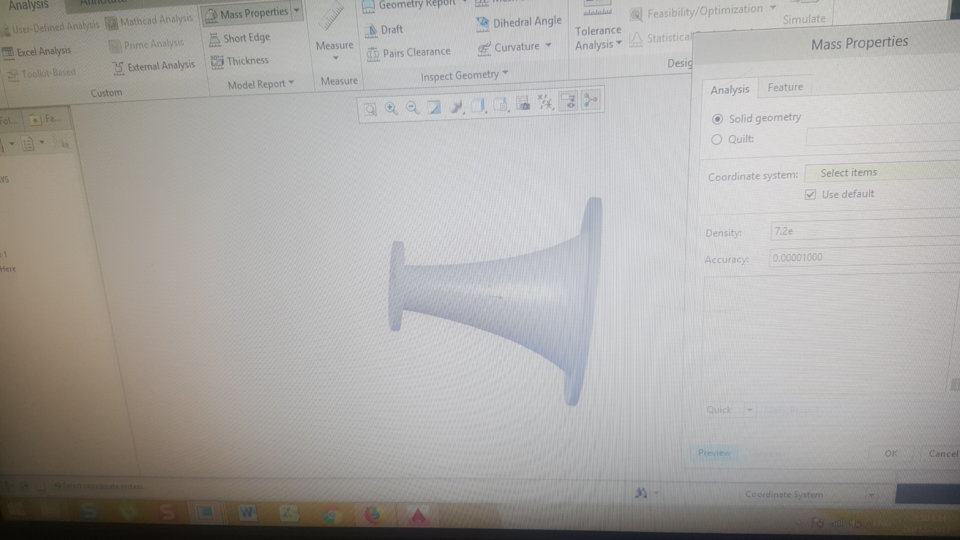The width and height of the screenshot is (960, 540).
Task: Click the Refit view icon
Action: click(370, 110)
